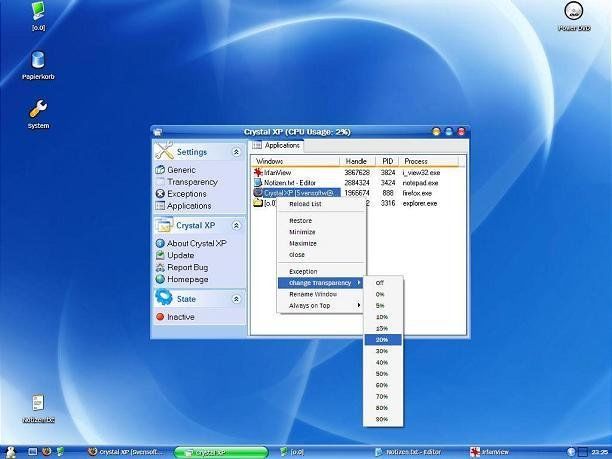Click the Update icon in Crystal XP panel
Screen dimensions: 612x459
point(160,255)
